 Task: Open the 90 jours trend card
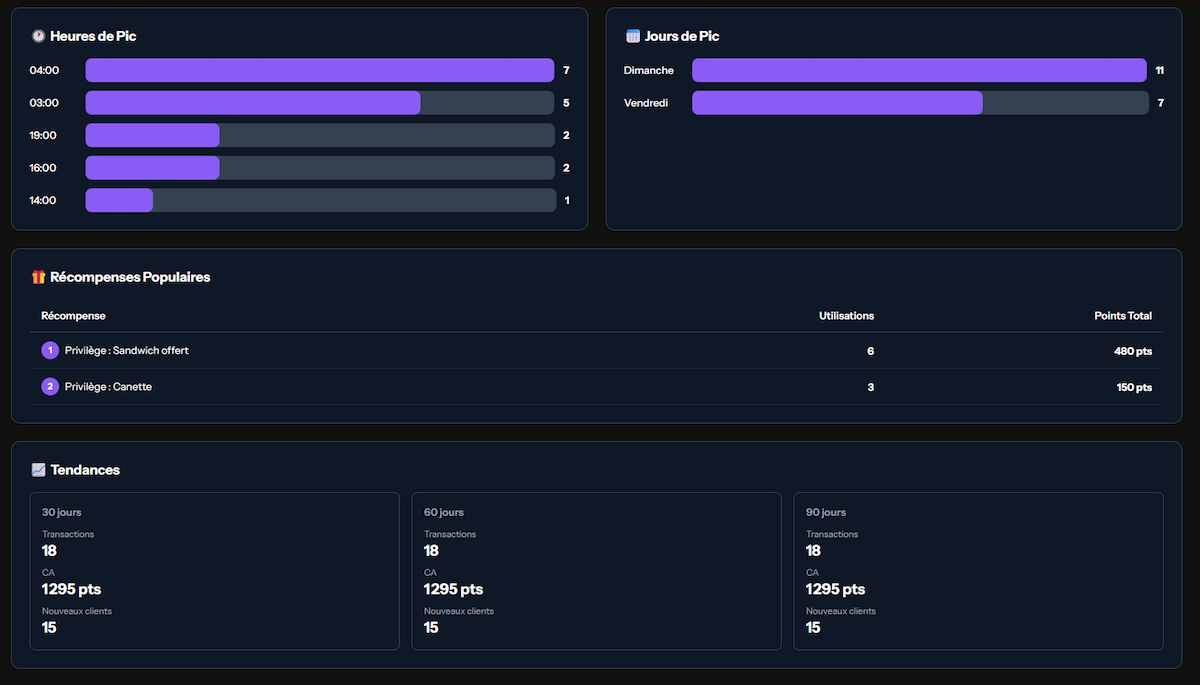pos(978,571)
